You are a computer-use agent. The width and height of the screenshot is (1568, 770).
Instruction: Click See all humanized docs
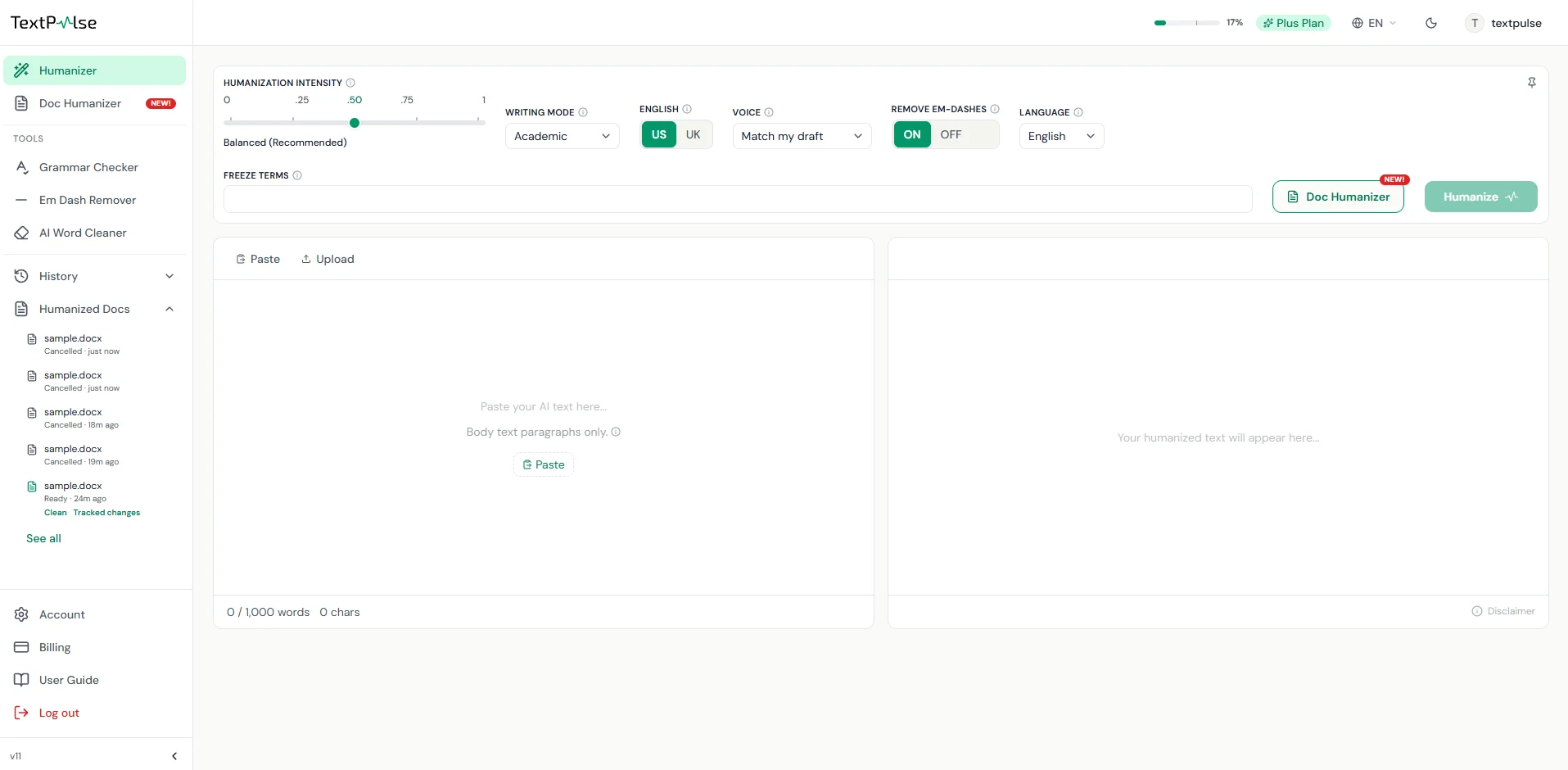point(43,538)
